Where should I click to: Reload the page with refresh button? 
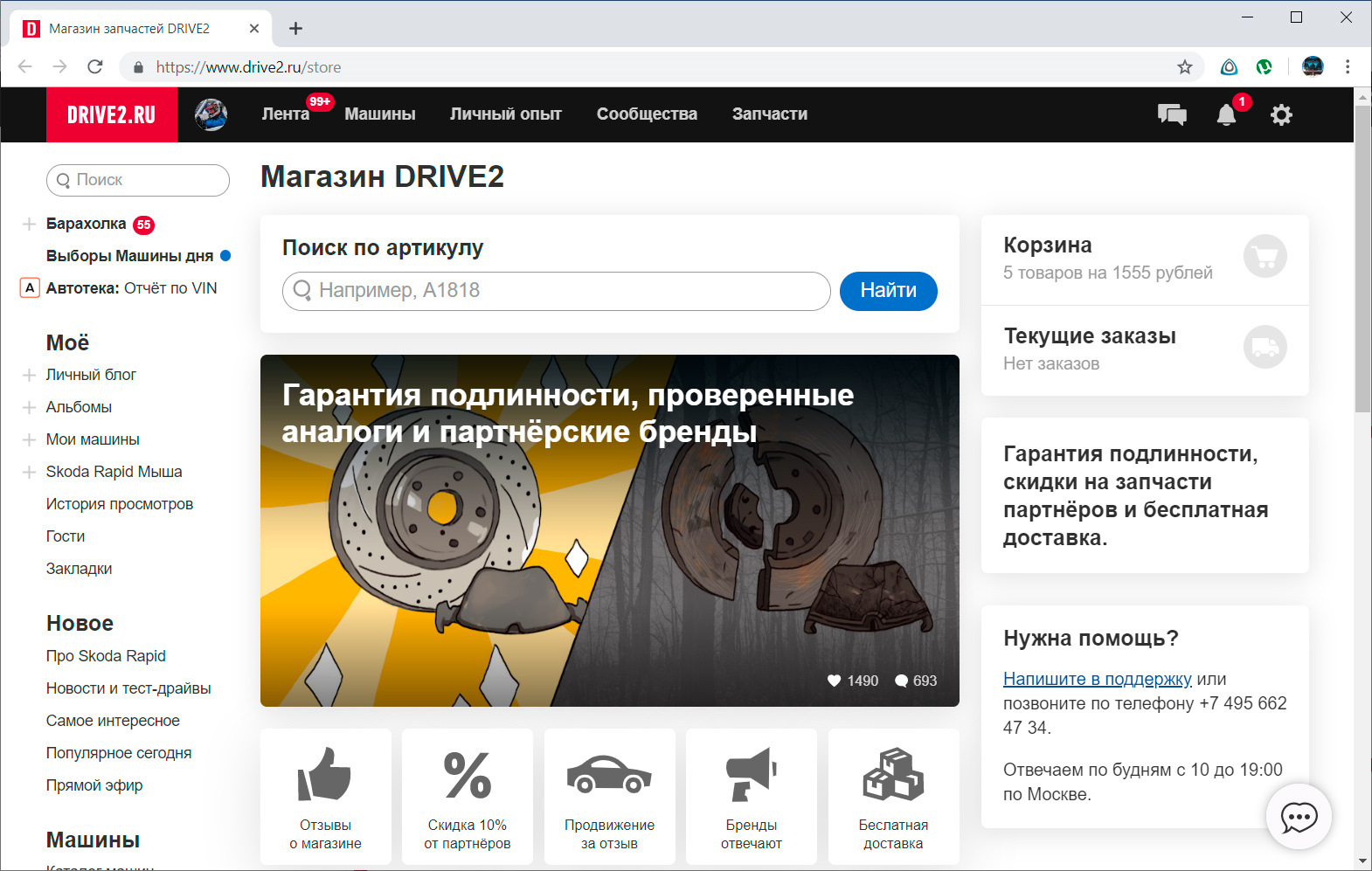pos(95,67)
